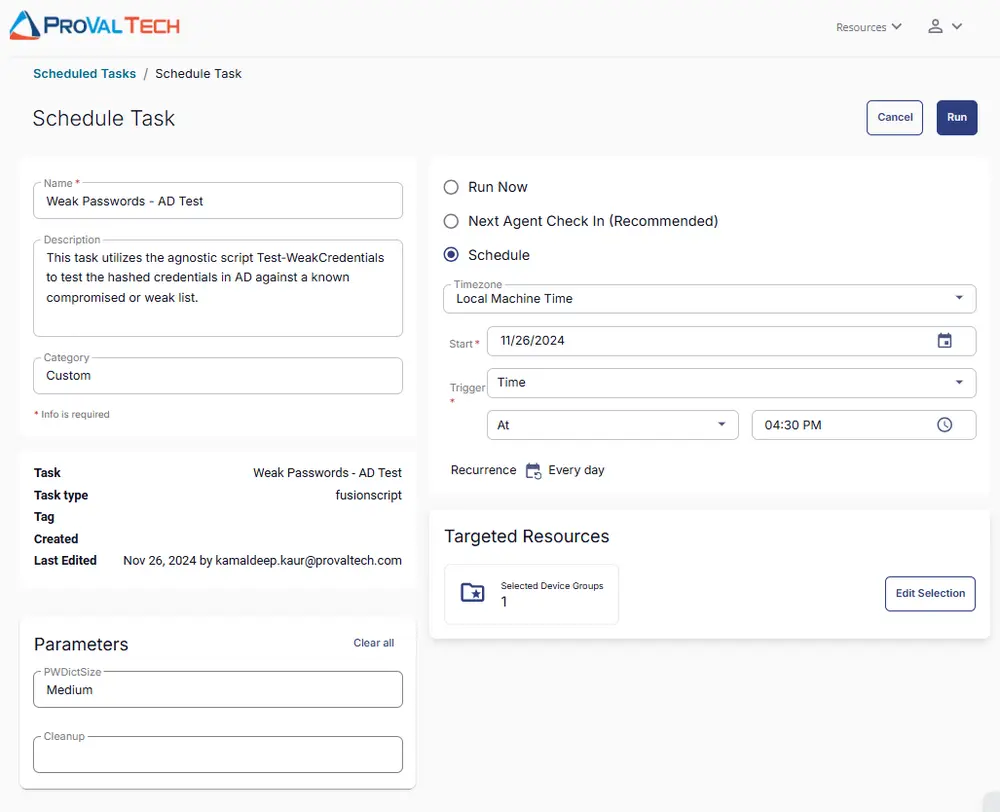Click the Weak Passwords - AD Test task value

[x=327, y=473]
